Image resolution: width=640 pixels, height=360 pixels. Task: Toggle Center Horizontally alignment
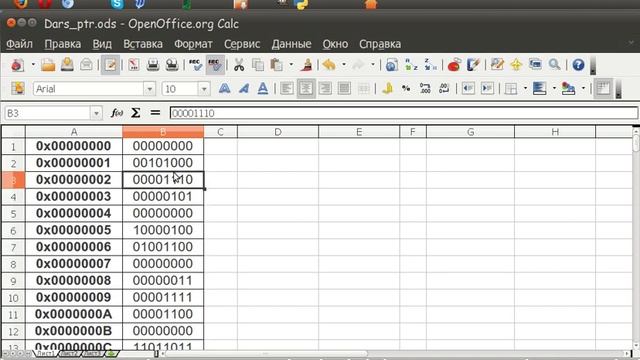click(x=306, y=89)
